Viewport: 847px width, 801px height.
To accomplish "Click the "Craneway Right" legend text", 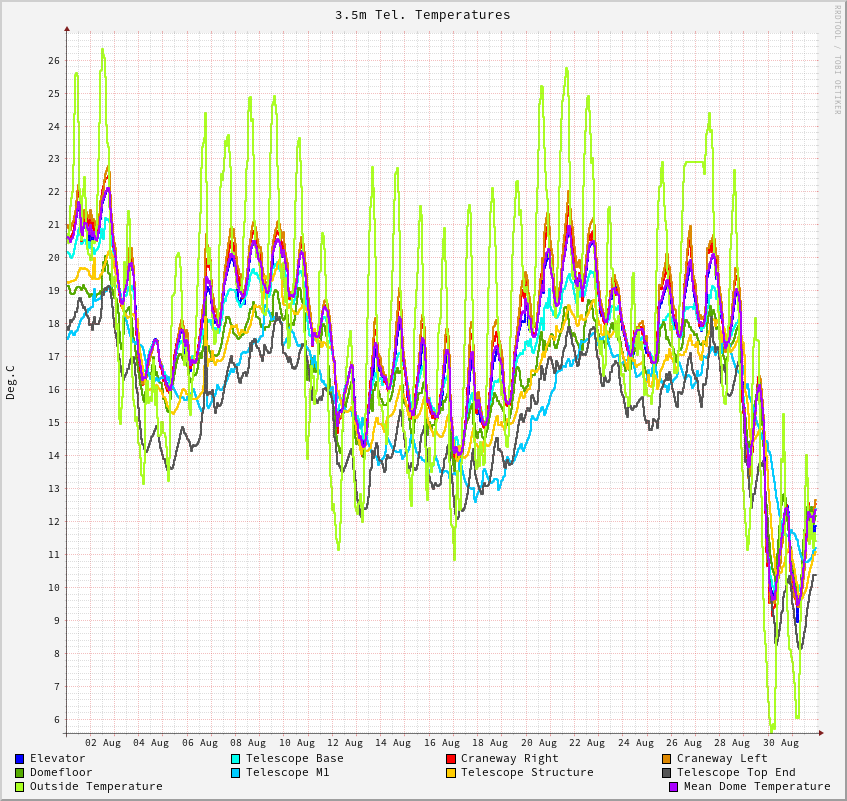I will 510,759.
